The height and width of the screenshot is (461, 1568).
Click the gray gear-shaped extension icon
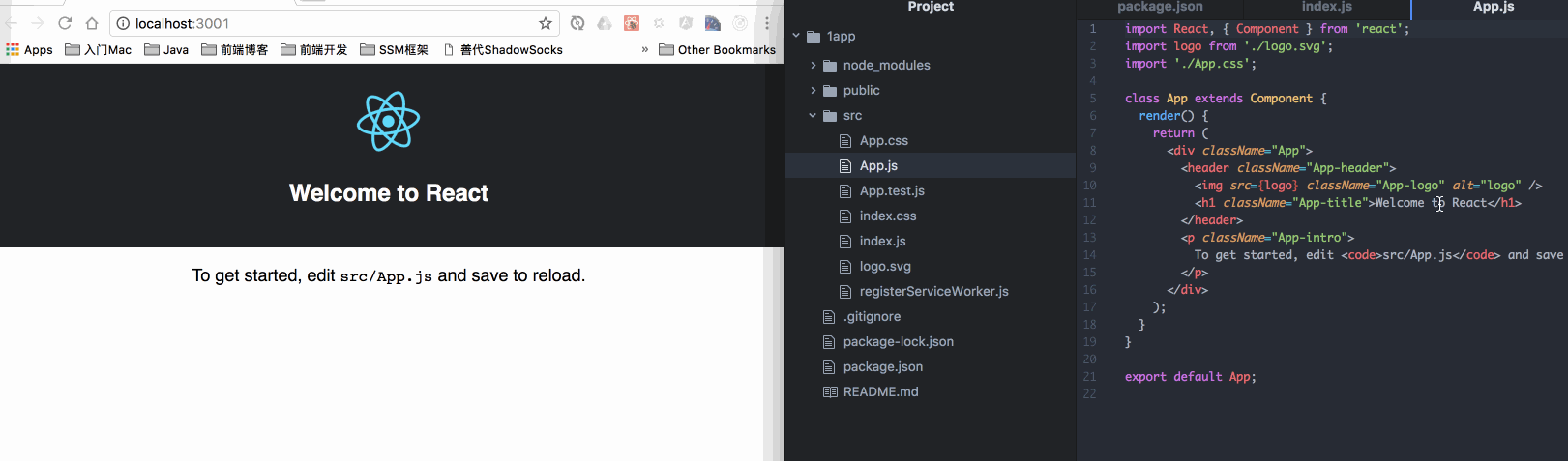pyautogui.click(x=659, y=23)
